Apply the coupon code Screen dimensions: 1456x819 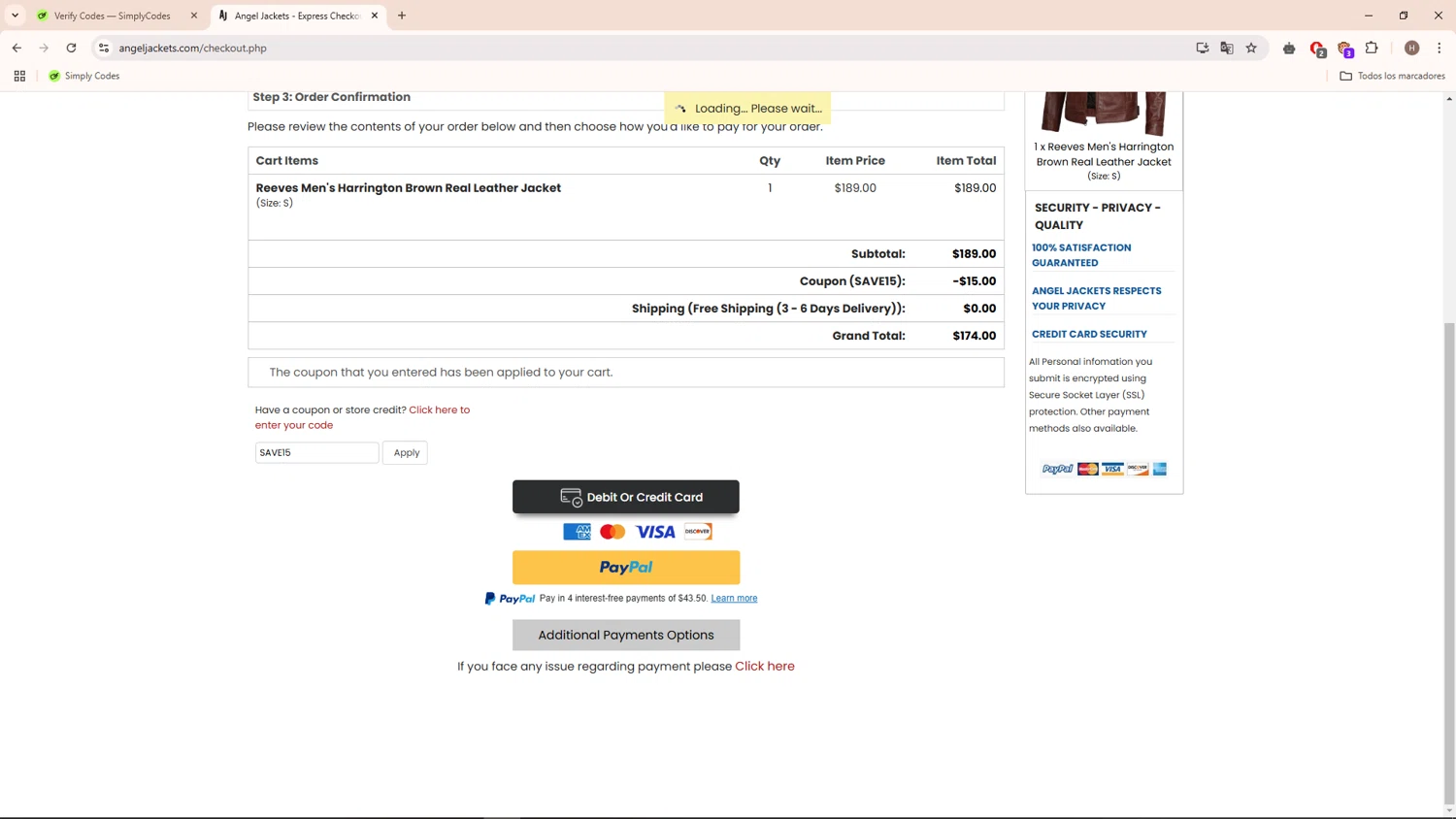(406, 452)
